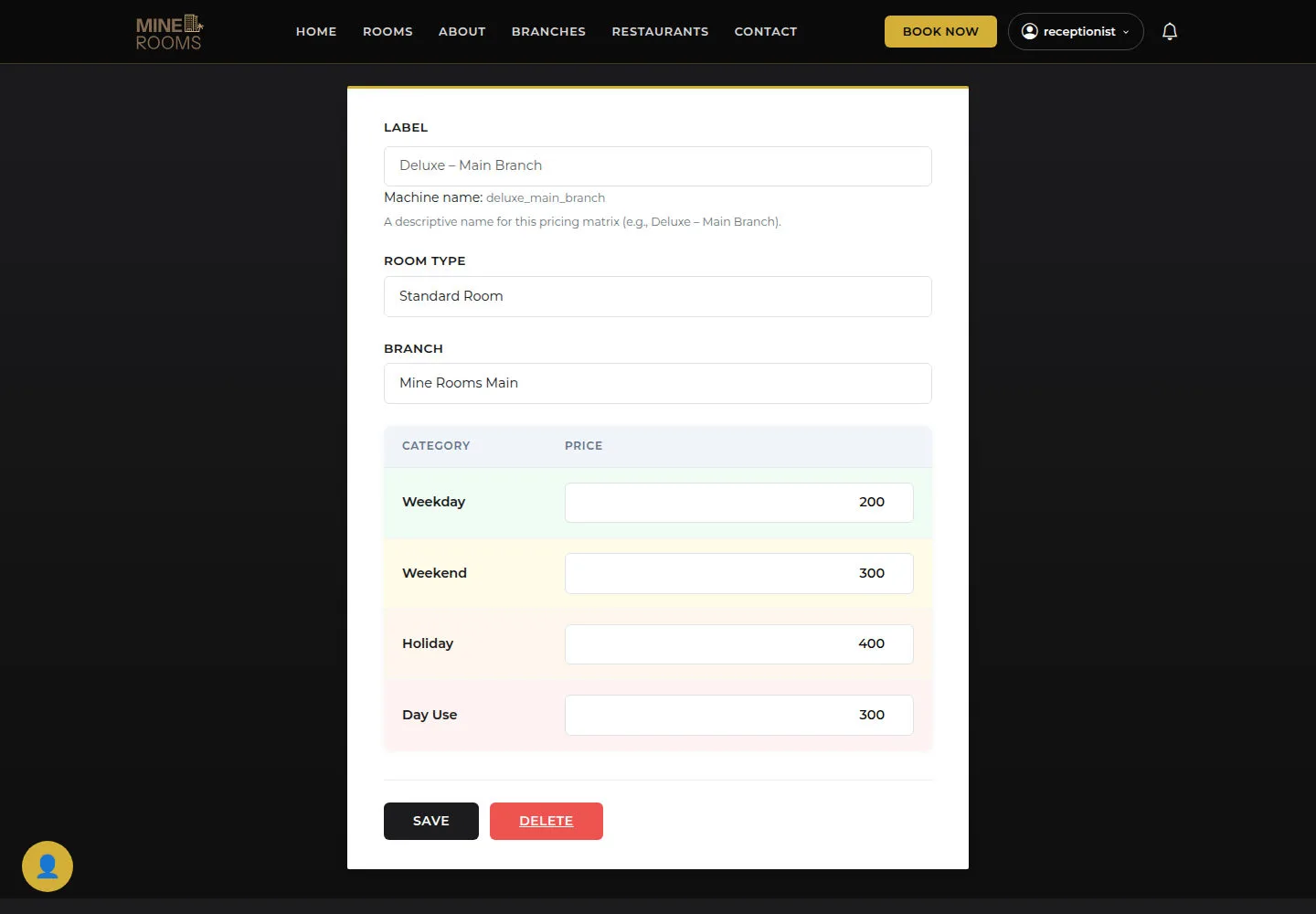This screenshot has width=1316, height=914.
Task: Edit the Day Use price field
Action: click(739, 715)
